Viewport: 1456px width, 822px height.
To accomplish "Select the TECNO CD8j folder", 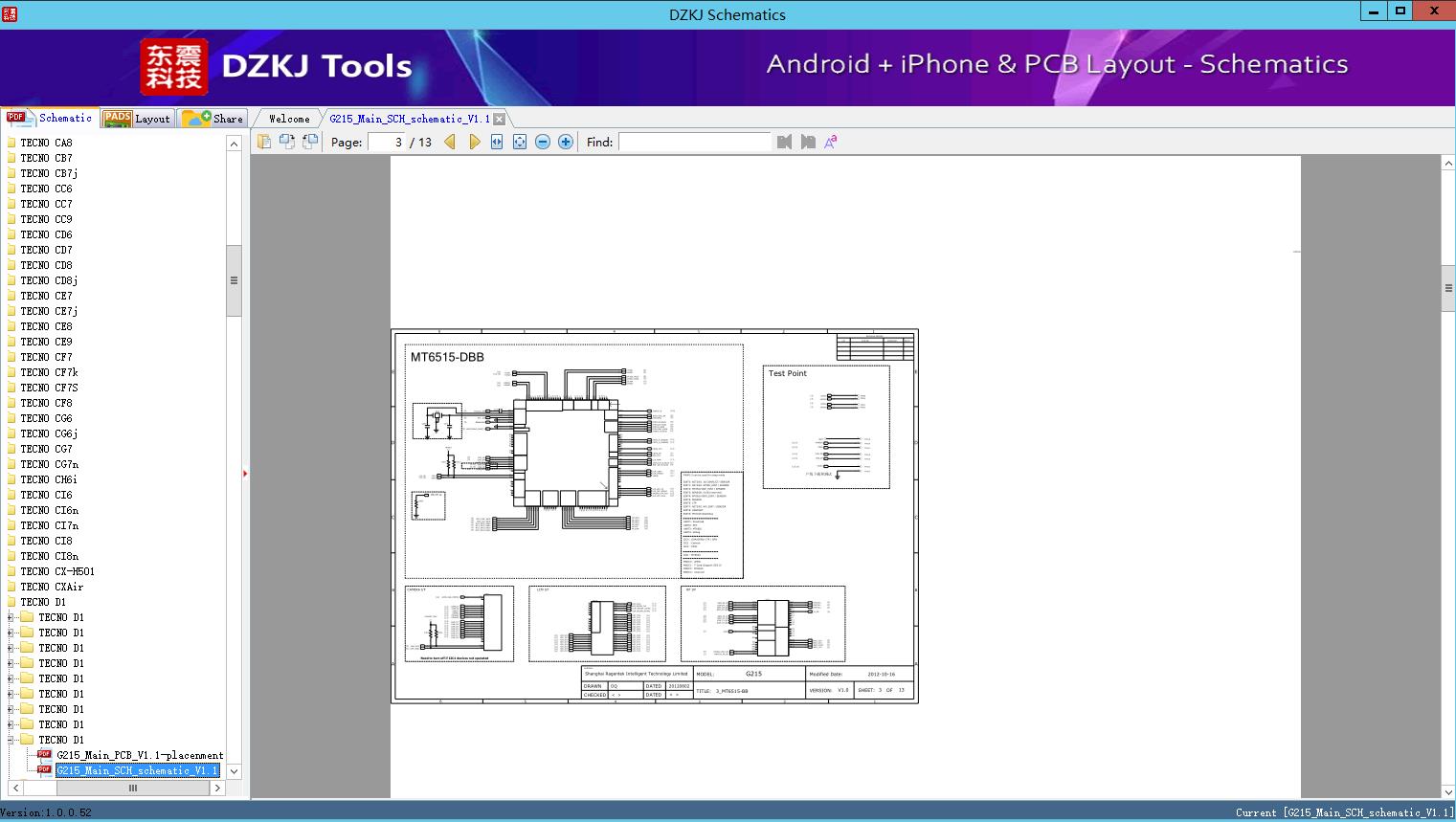I will pyautogui.click(x=49, y=280).
